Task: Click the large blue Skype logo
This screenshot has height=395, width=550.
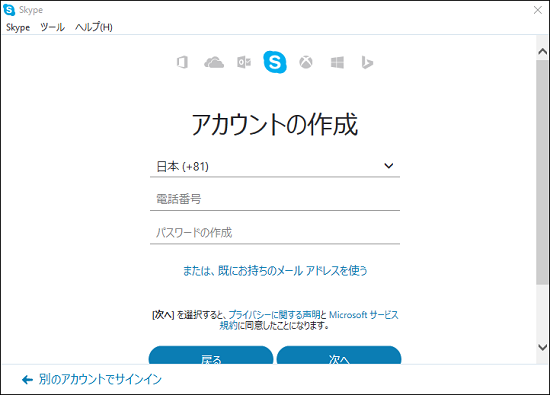Action: (x=275, y=62)
